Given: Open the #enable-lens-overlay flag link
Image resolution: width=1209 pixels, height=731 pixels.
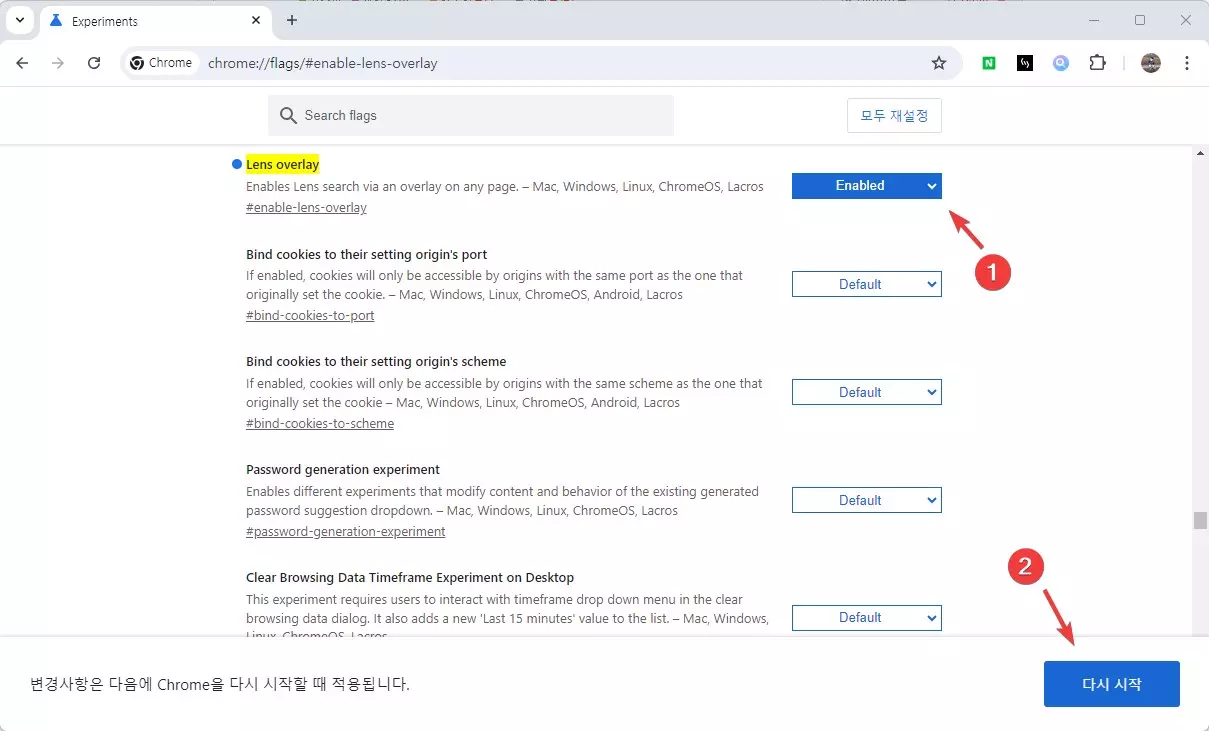Looking at the screenshot, I should [x=306, y=207].
